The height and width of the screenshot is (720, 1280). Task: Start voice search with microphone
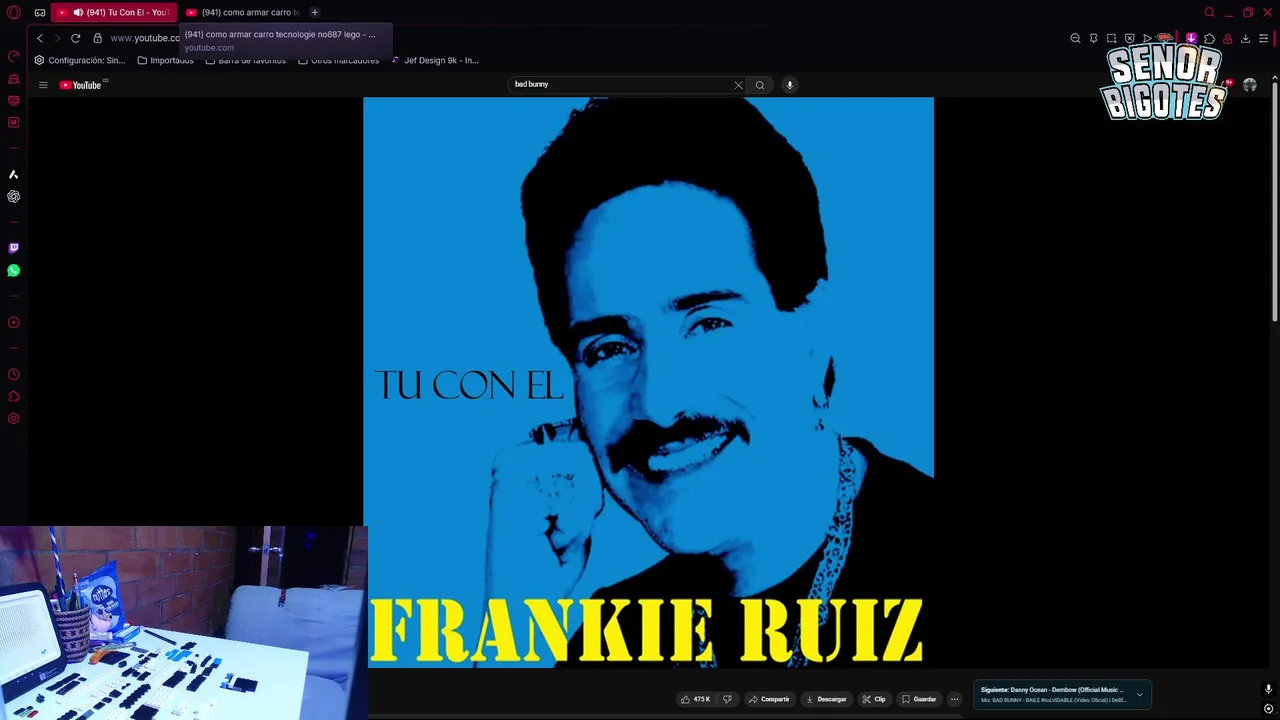pyautogui.click(x=789, y=85)
